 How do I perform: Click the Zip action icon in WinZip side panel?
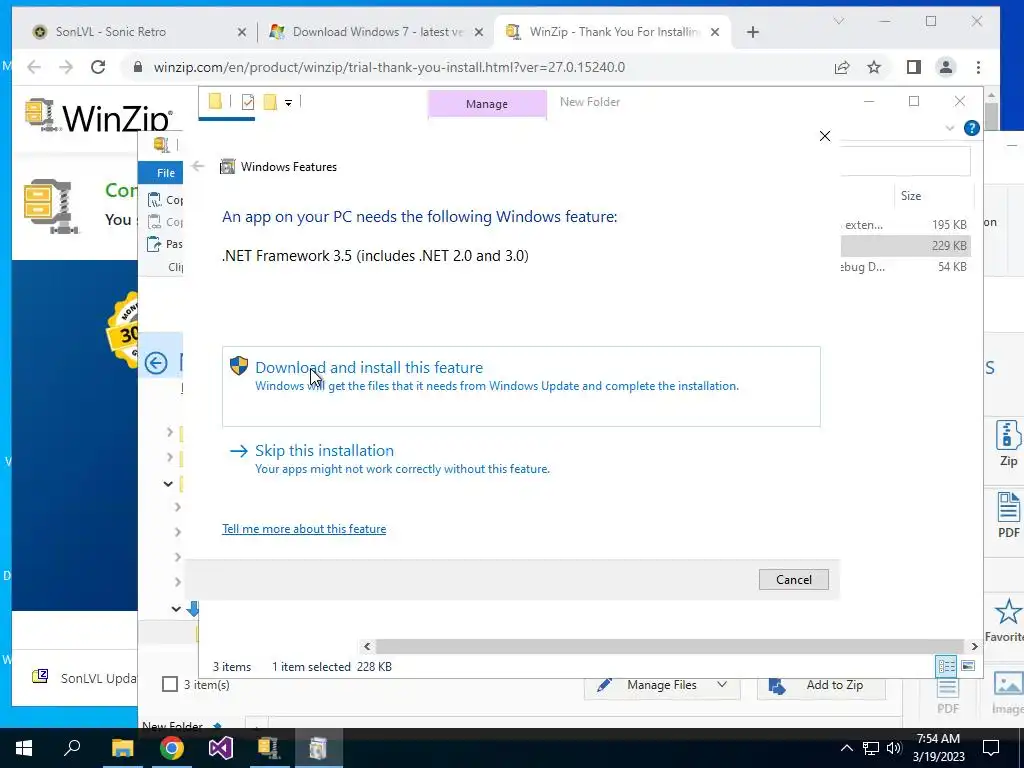1008,443
